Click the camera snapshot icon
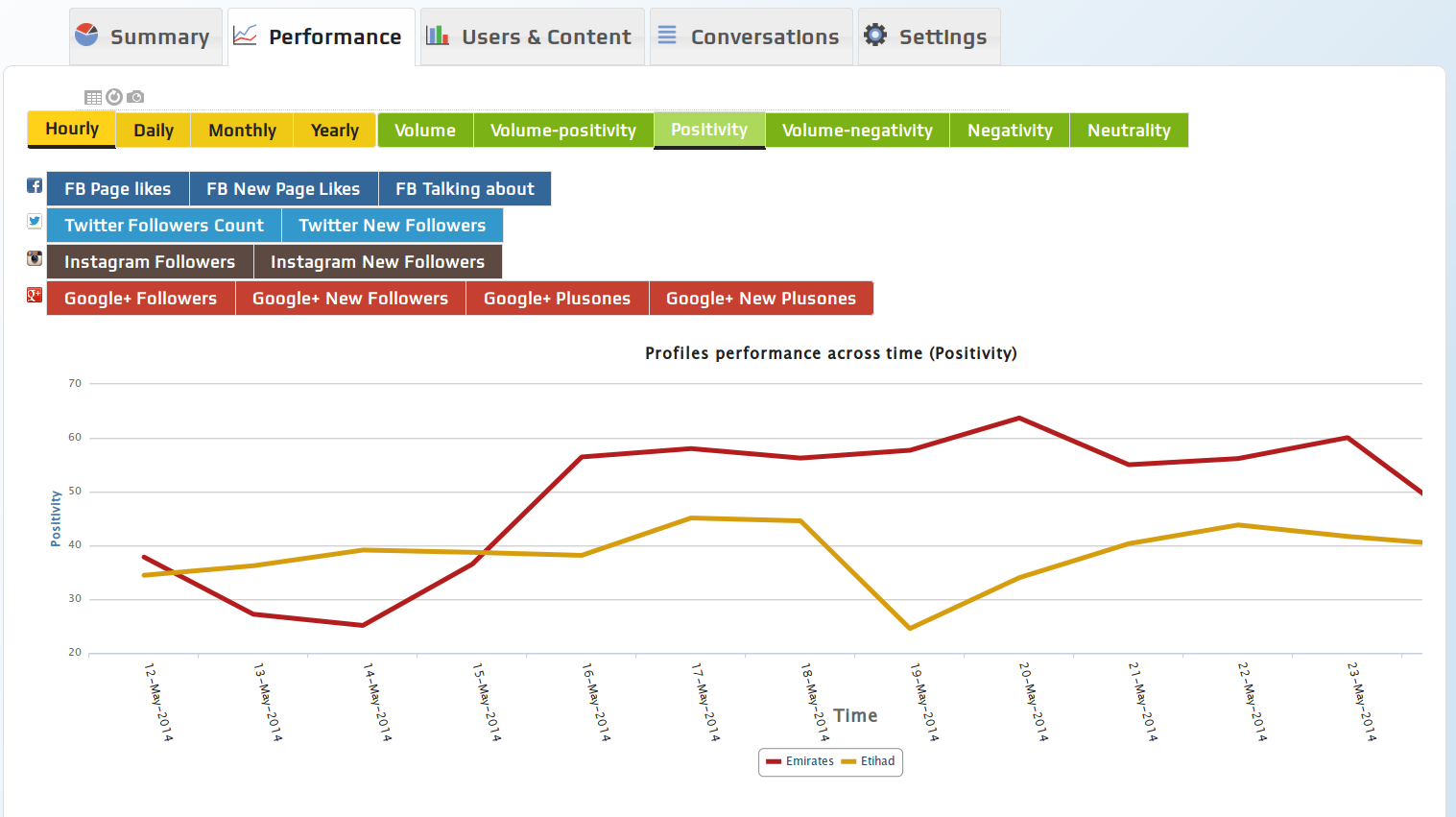 click(135, 97)
